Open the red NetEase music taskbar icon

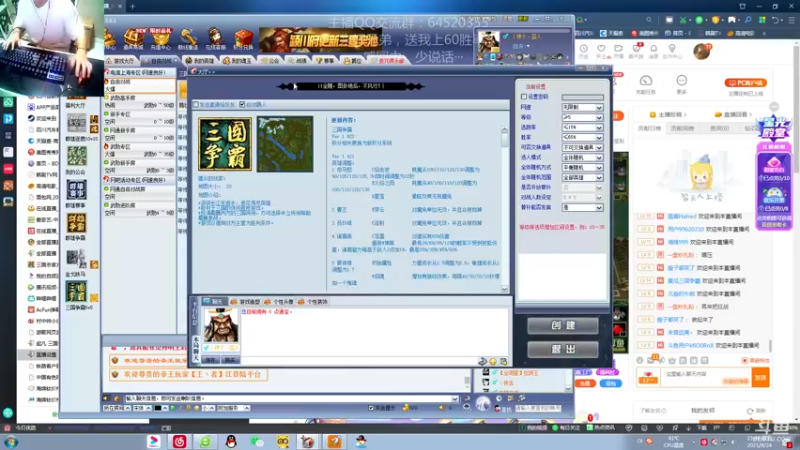coord(179,441)
